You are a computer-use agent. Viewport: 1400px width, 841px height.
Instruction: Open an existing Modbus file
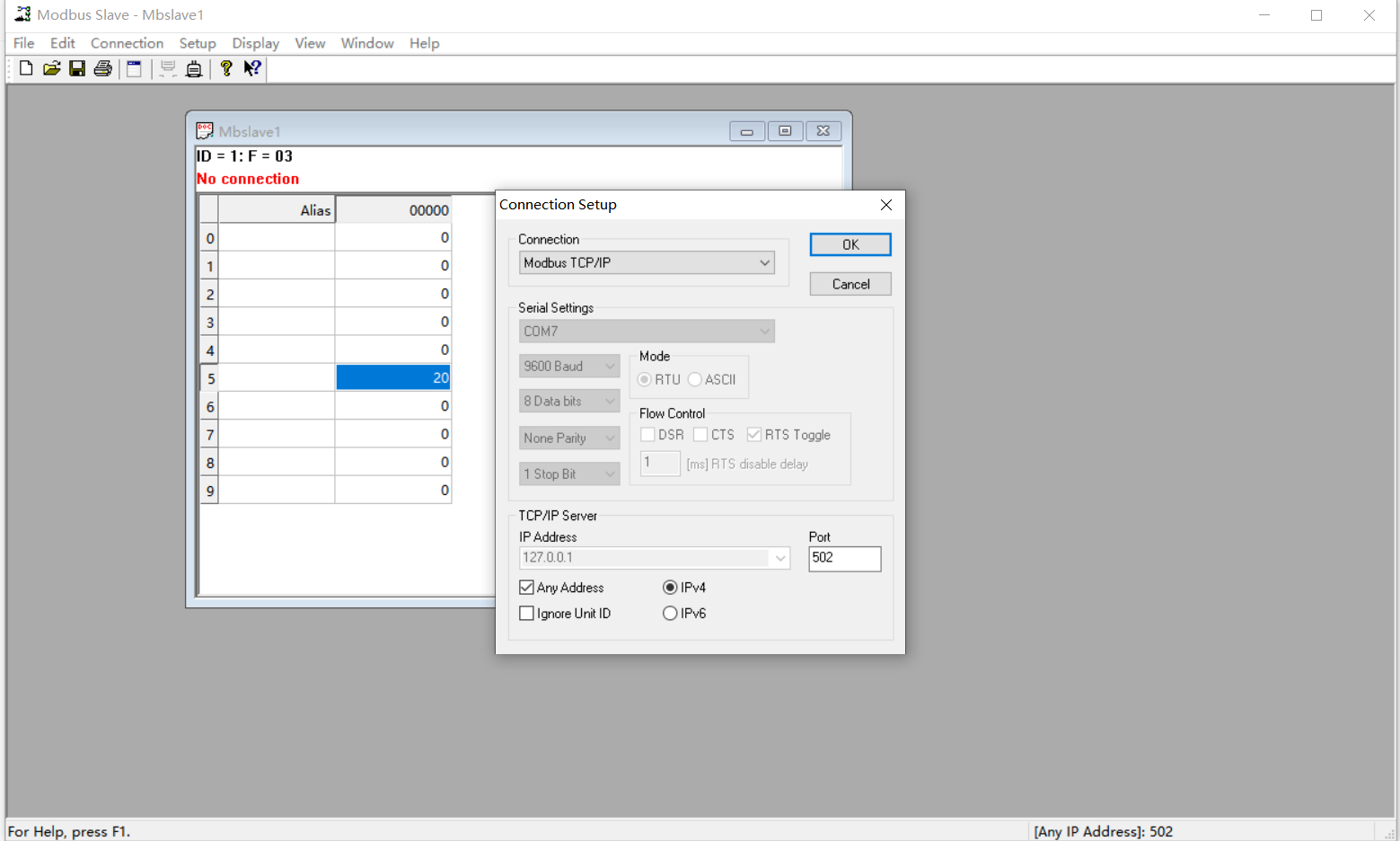coord(51,68)
